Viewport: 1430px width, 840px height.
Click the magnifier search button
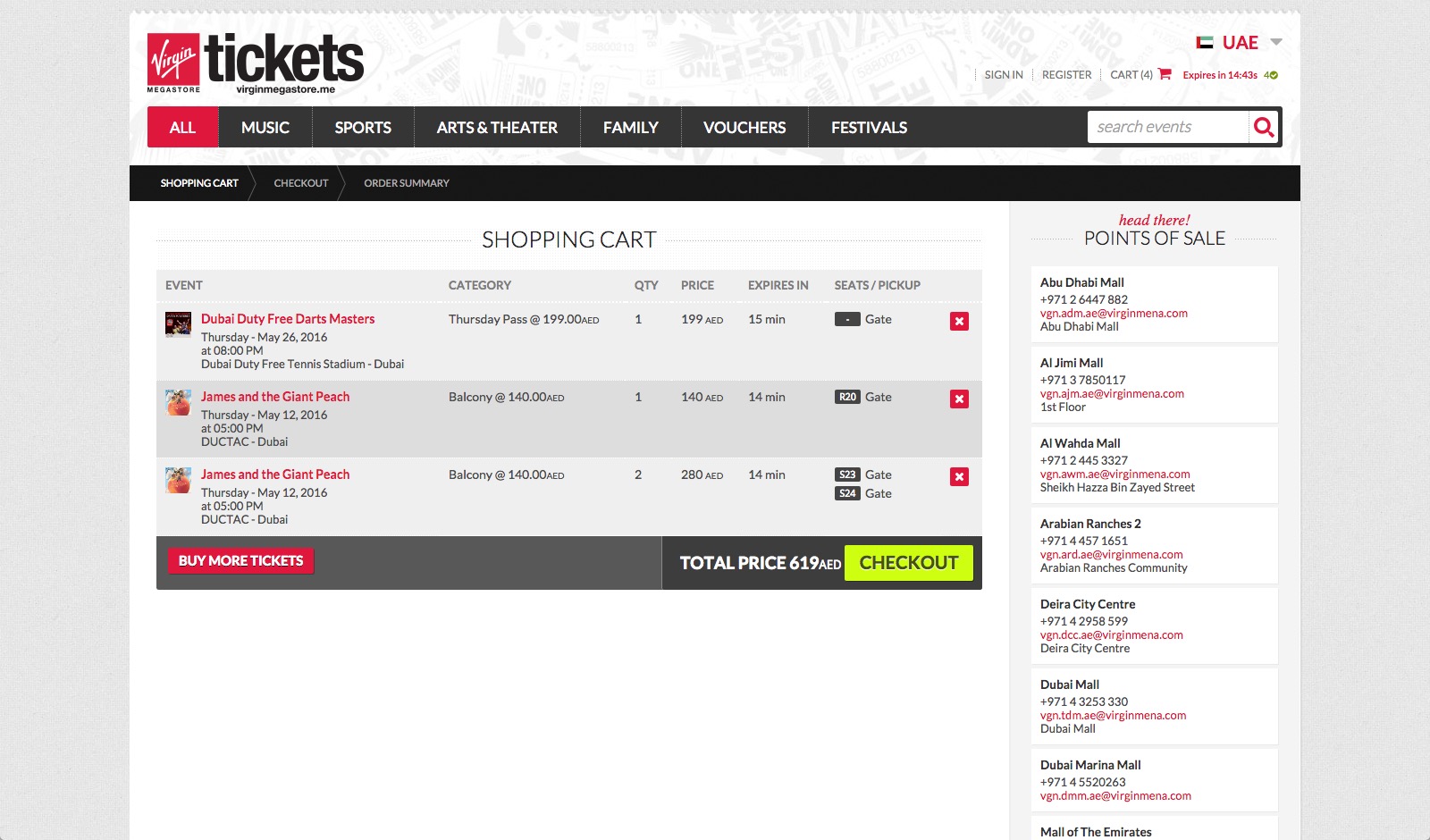pyautogui.click(x=1263, y=128)
